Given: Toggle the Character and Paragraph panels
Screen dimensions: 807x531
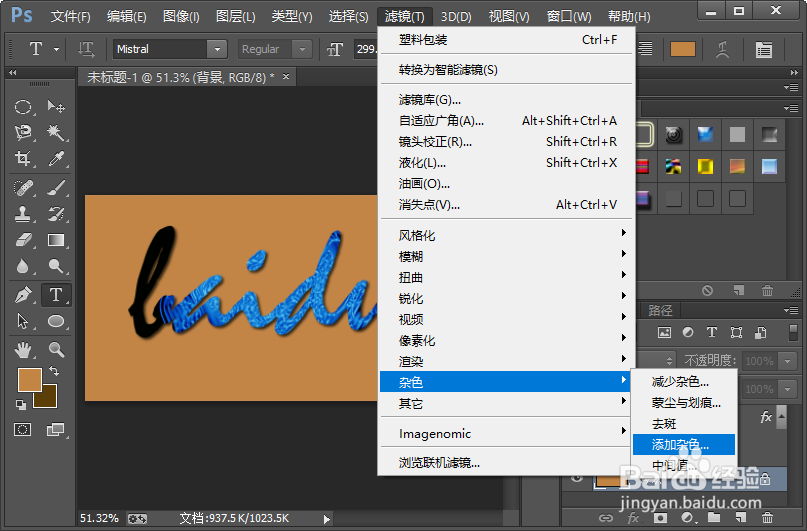Looking at the screenshot, I should point(763,49).
